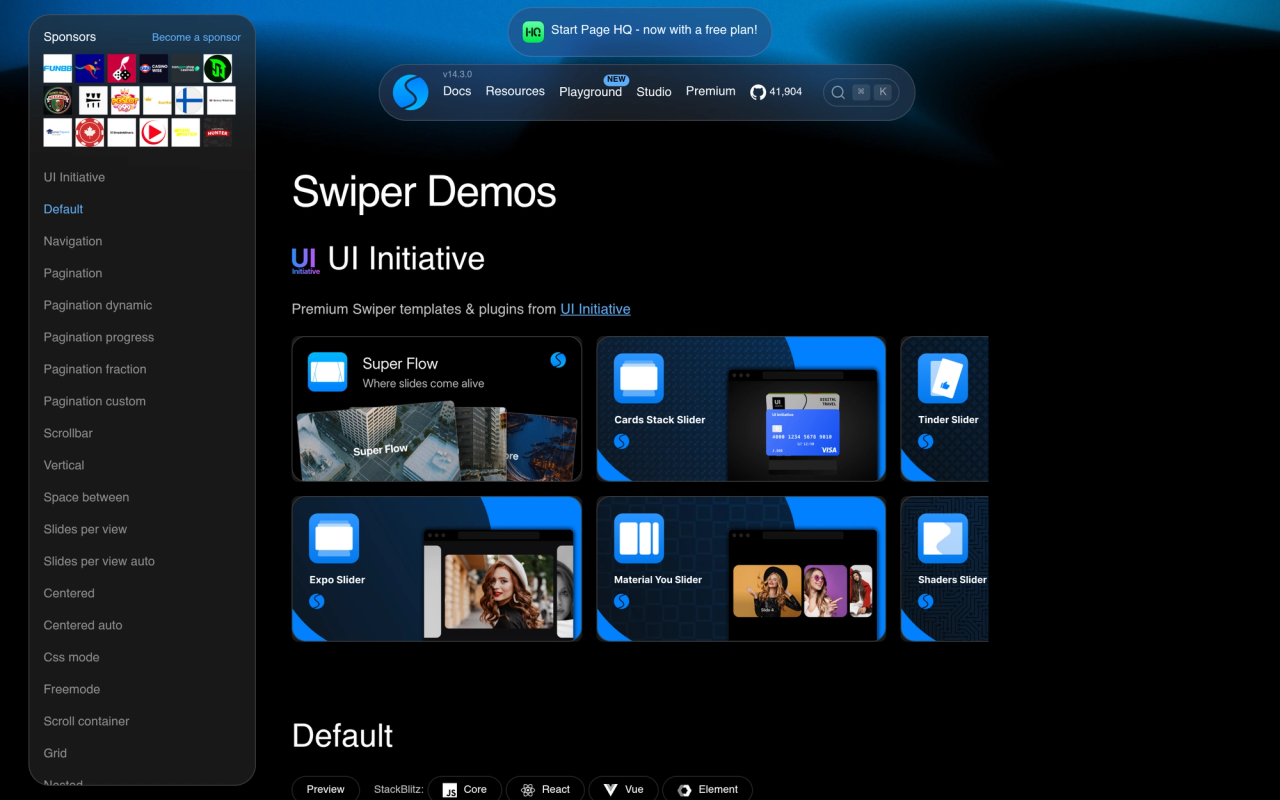1280x800 pixels.
Task: Open the Studio menu item
Action: click(654, 92)
